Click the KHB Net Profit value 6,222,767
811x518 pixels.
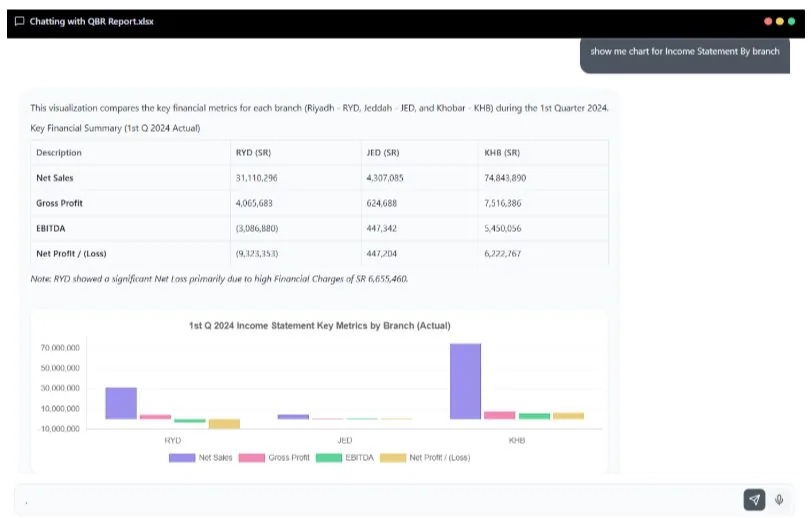tap(503, 254)
